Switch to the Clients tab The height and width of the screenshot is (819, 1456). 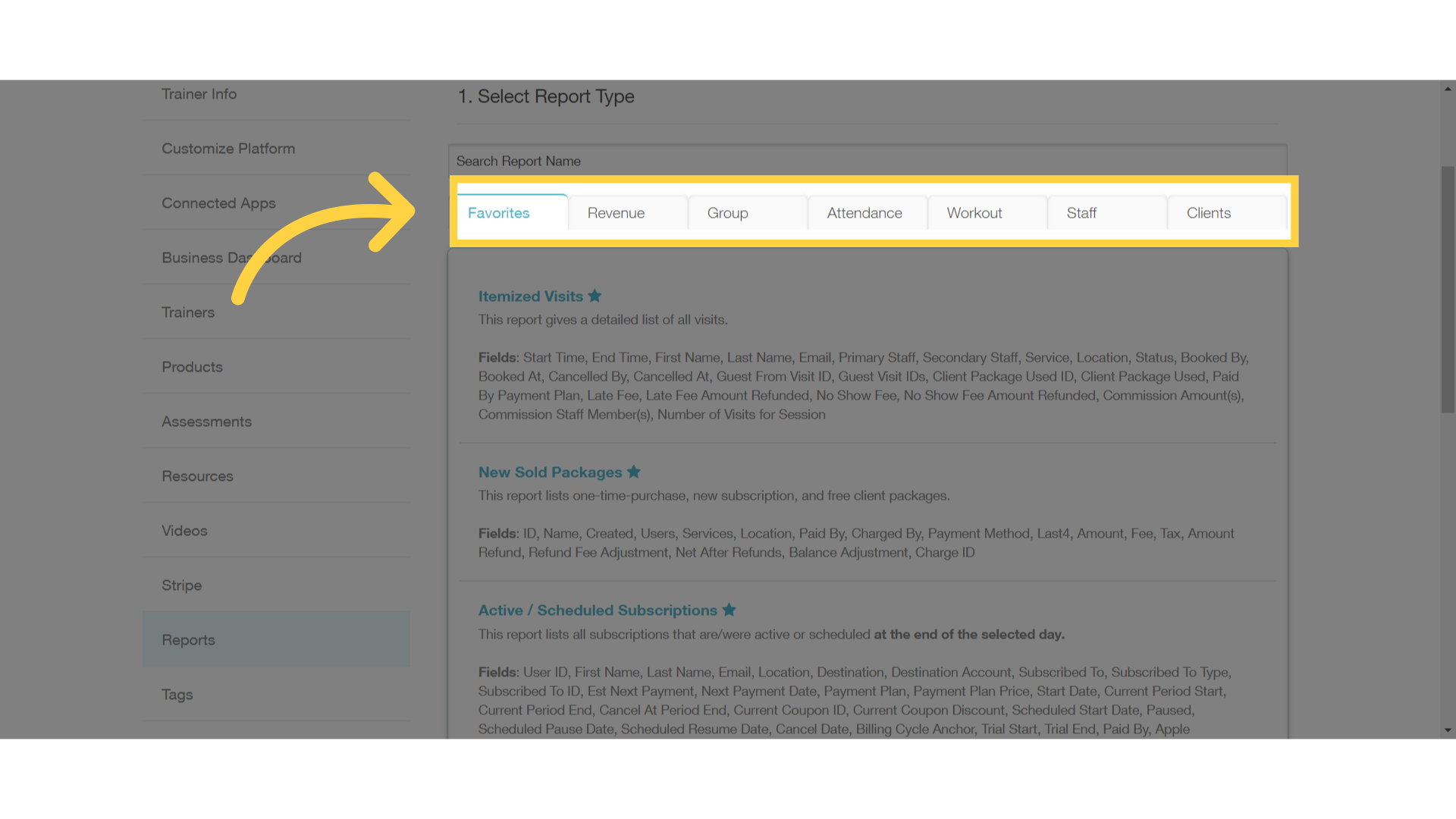pos(1208,212)
